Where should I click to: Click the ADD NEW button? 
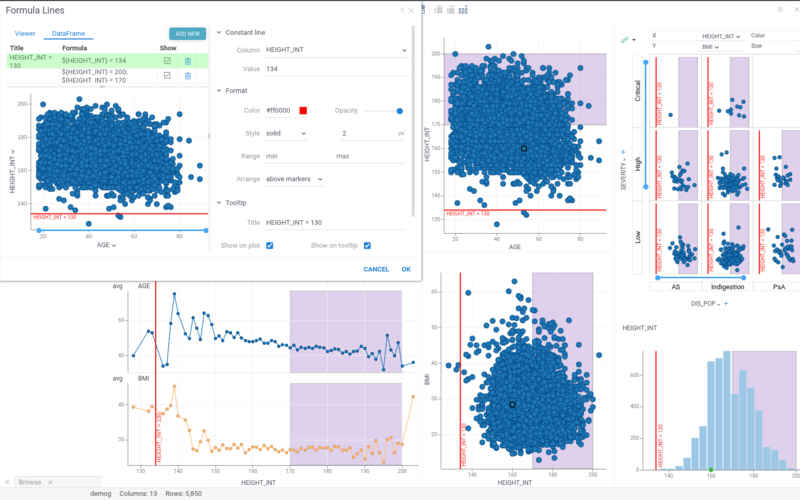point(187,34)
